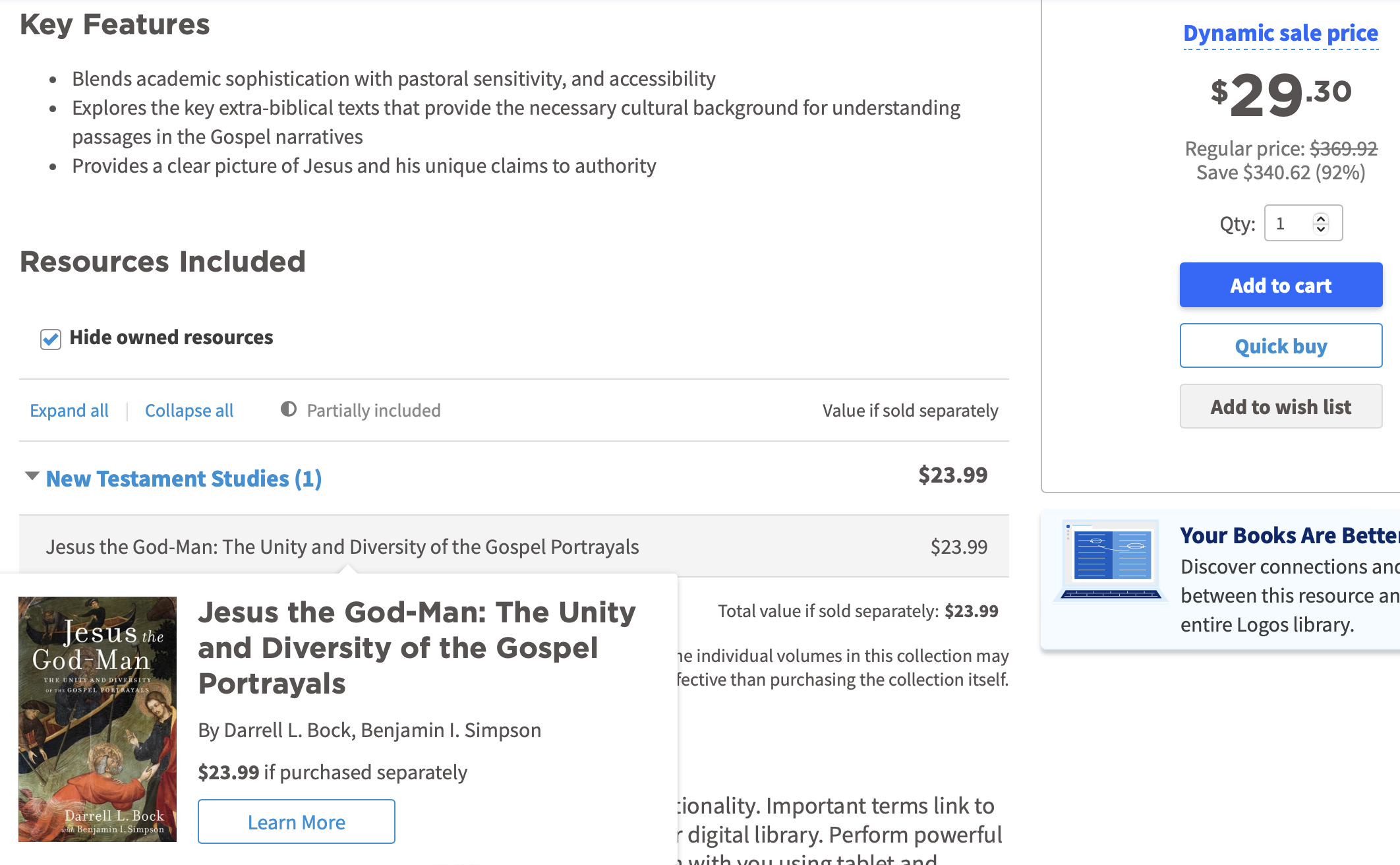The width and height of the screenshot is (1400, 865).
Task: Click the Jesus the God-Man cover thumbnail
Action: [x=98, y=719]
